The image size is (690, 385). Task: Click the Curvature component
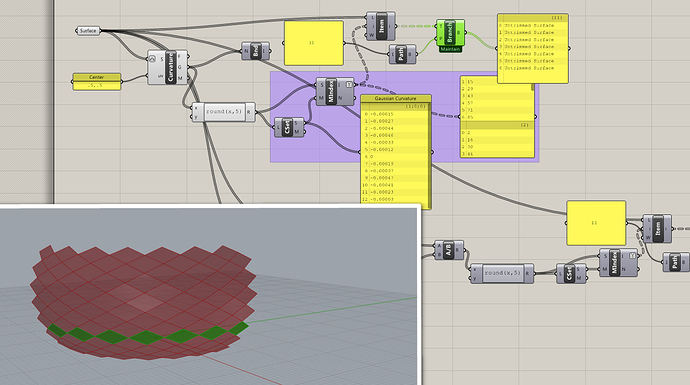[168, 67]
